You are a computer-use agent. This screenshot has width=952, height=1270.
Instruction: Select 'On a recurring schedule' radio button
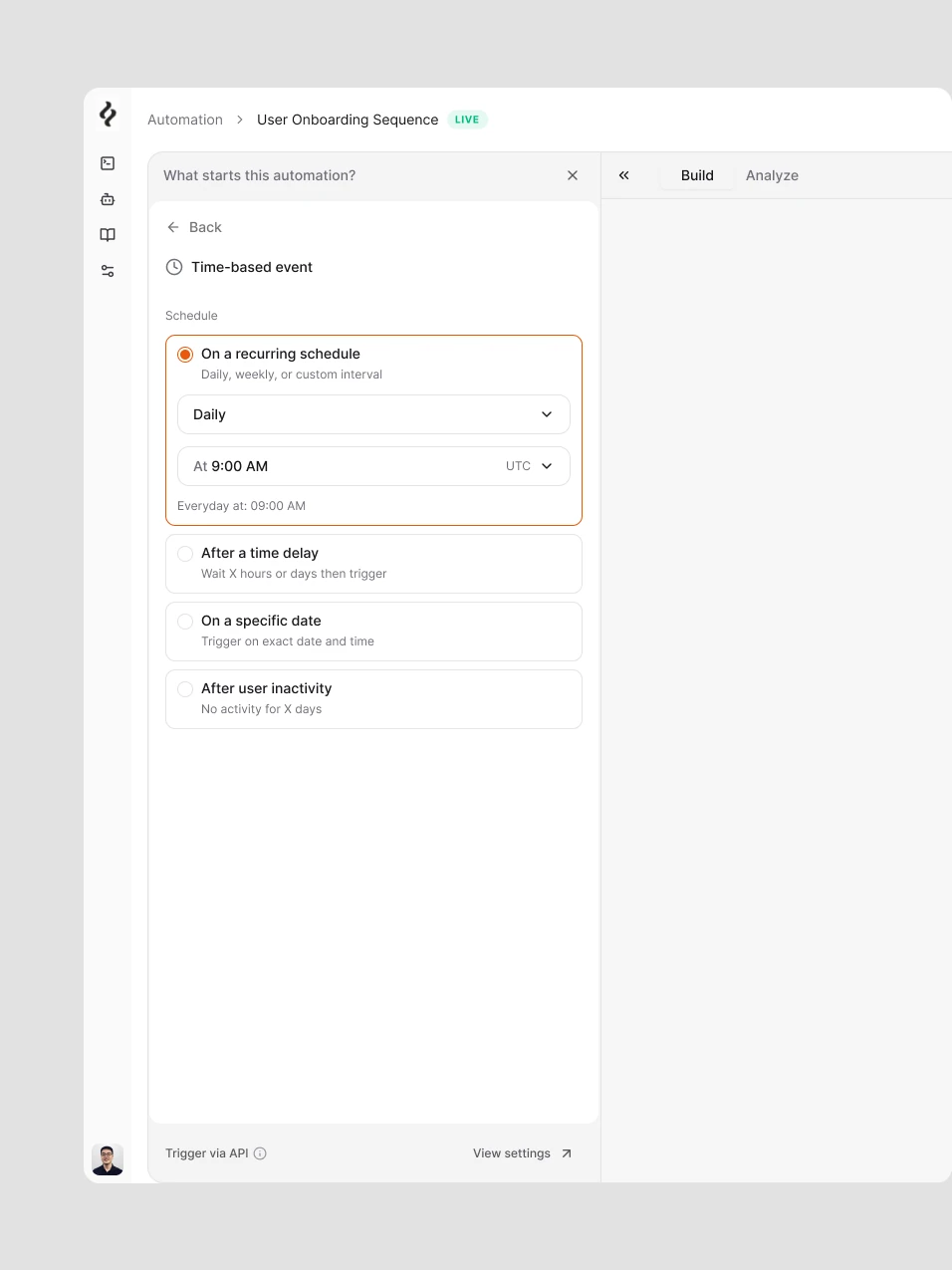click(x=185, y=355)
